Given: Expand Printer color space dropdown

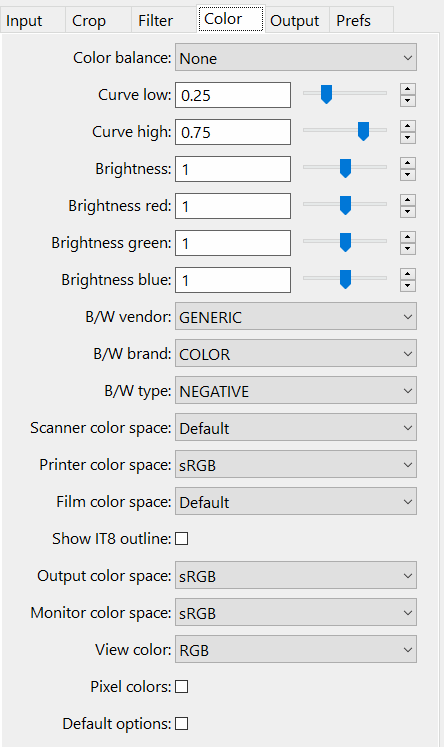Looking at the screenshot, I should coord(296,464).
